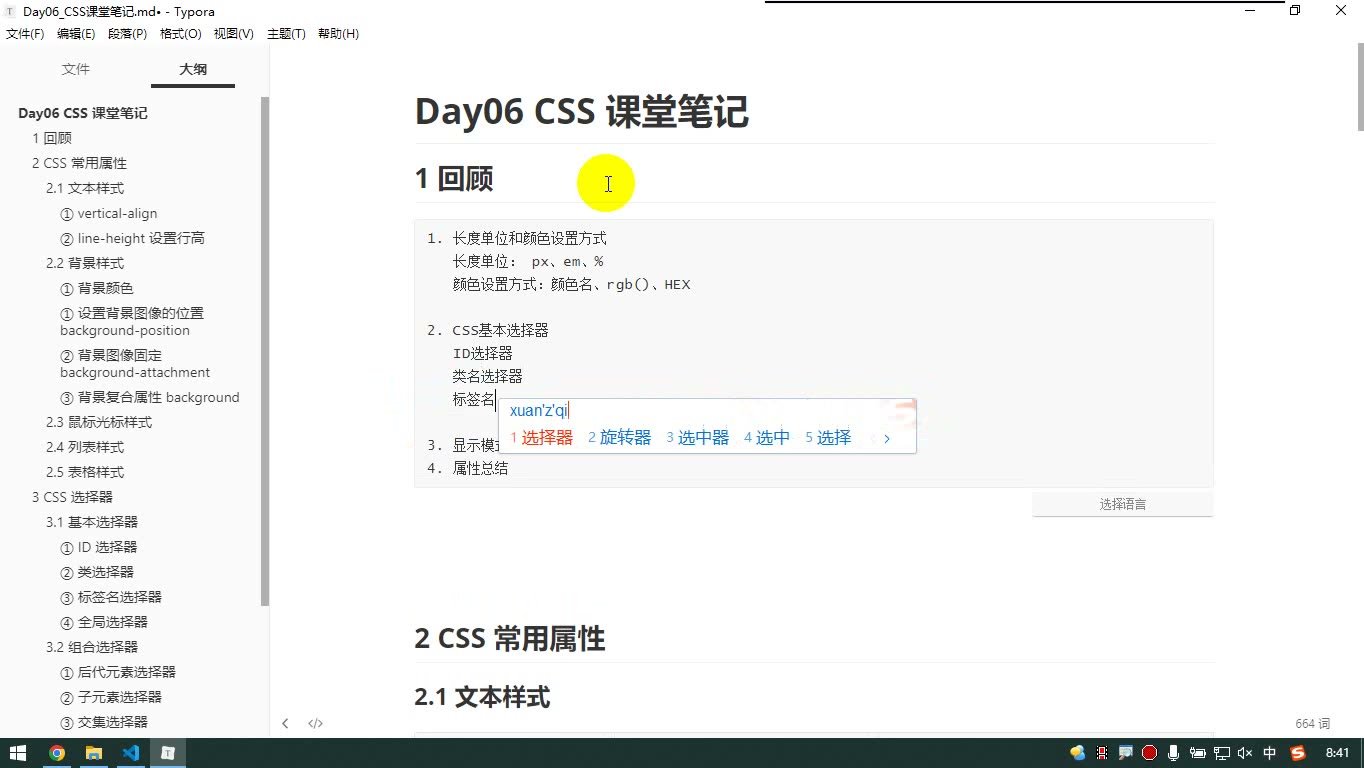Screen dimensions: 1364x768
Task: Click the microphone tray icon
Action: [x=1173, y=753]
